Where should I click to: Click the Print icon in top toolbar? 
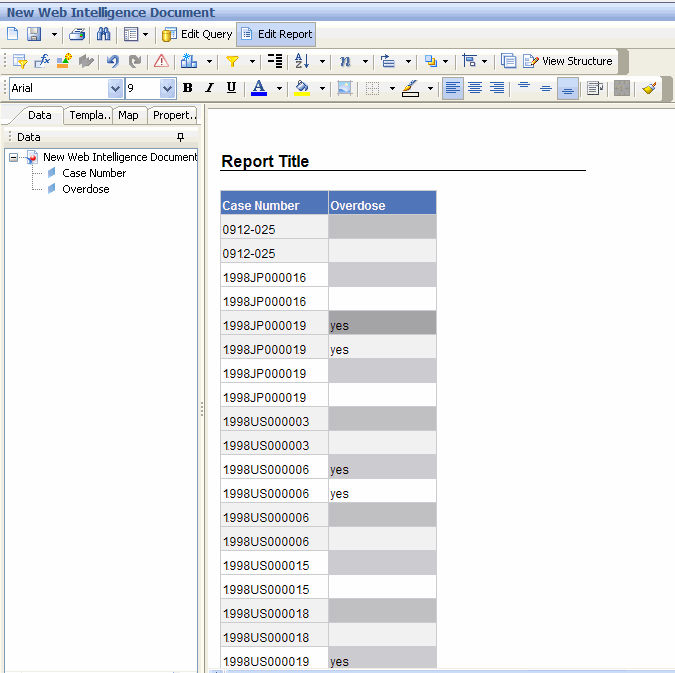point(77,34)
